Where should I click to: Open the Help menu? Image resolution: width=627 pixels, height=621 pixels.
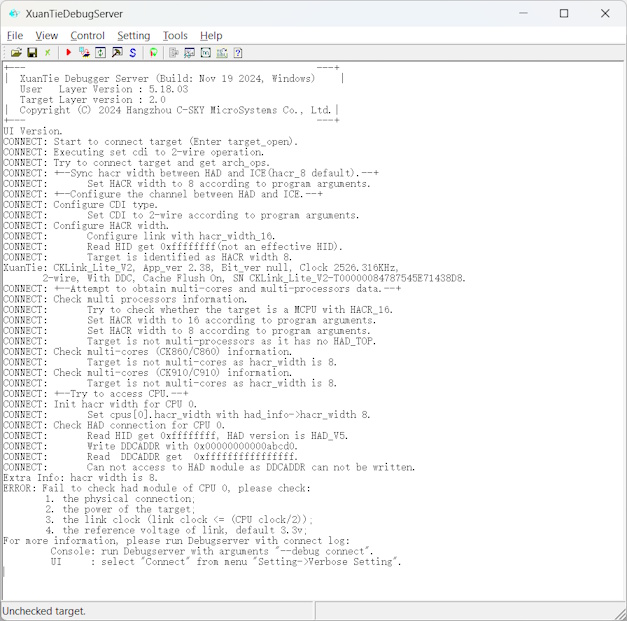click(211, 35)
